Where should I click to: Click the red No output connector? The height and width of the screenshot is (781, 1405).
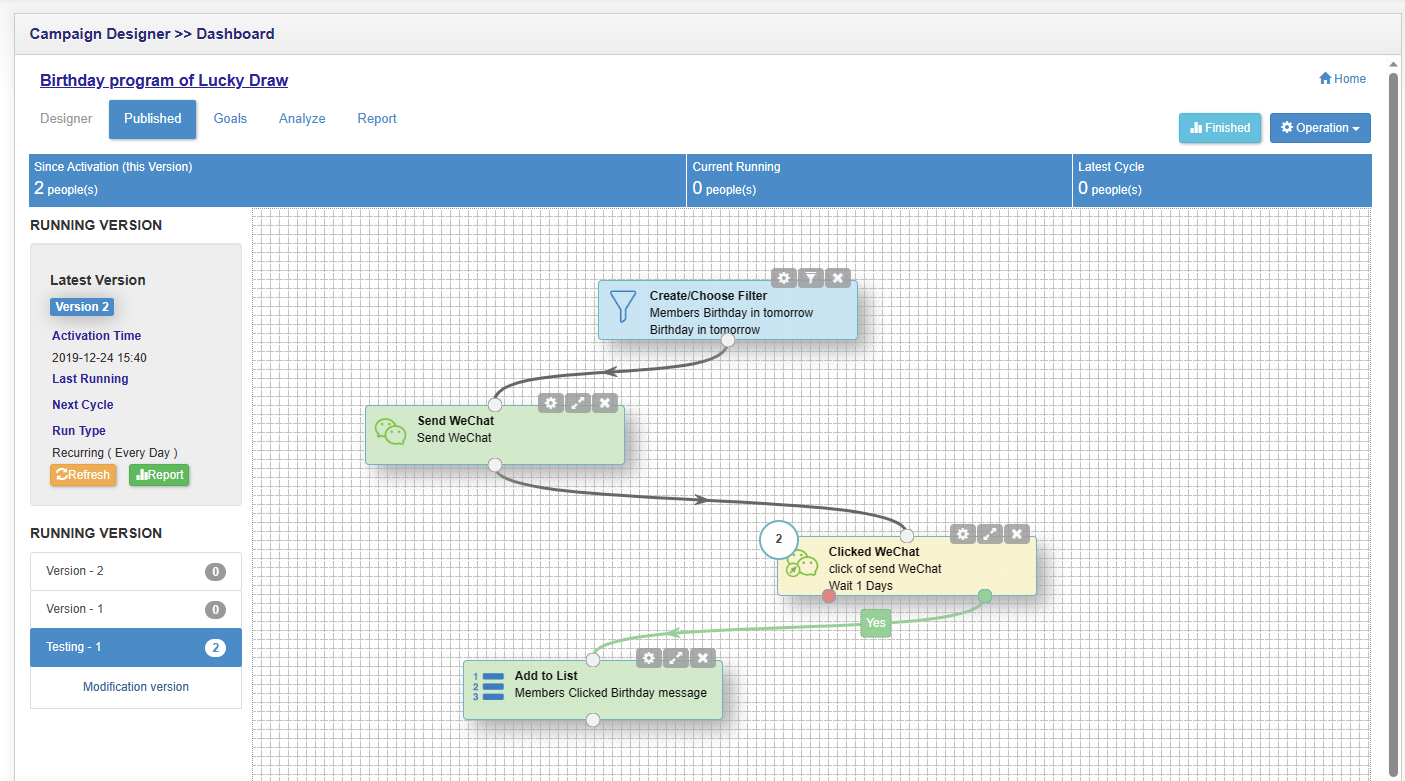coord(829,596)
